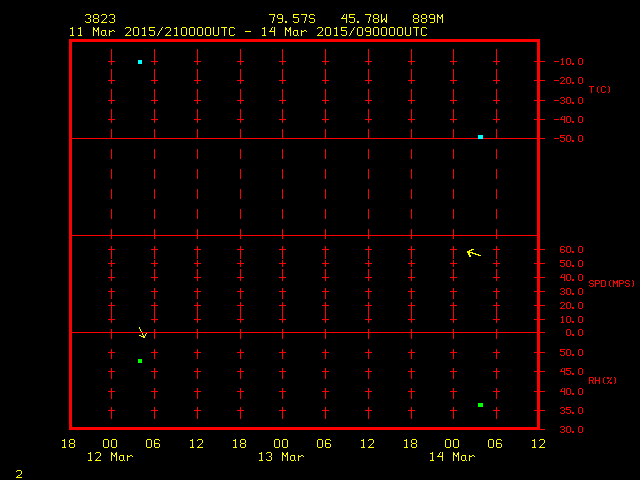Click the 60.0 wind speed tick label
The width and height of the screenshot is (640, 480).
[x=571, y=250]
